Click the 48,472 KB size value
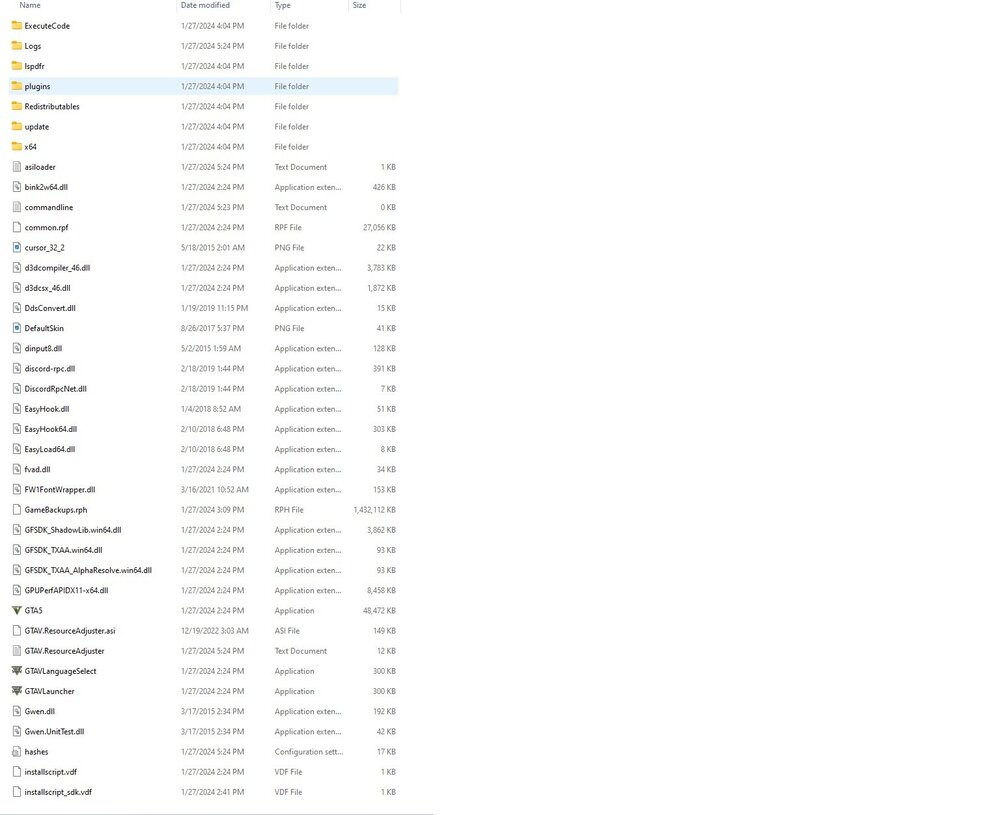The height and width of the screenshot is (815, 1000). [379, 611]
